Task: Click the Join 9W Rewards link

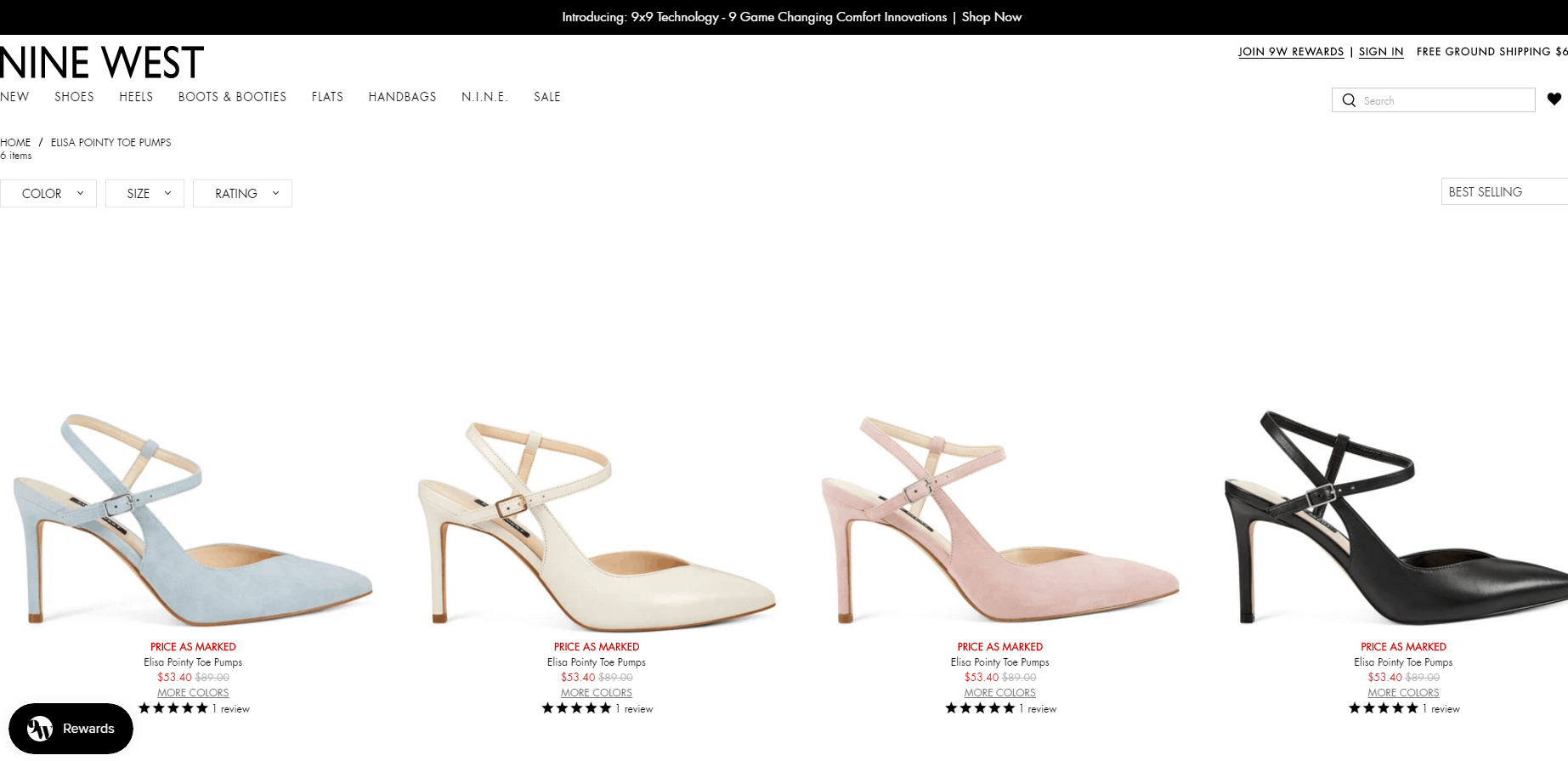Action: [x=1291, y=52]
